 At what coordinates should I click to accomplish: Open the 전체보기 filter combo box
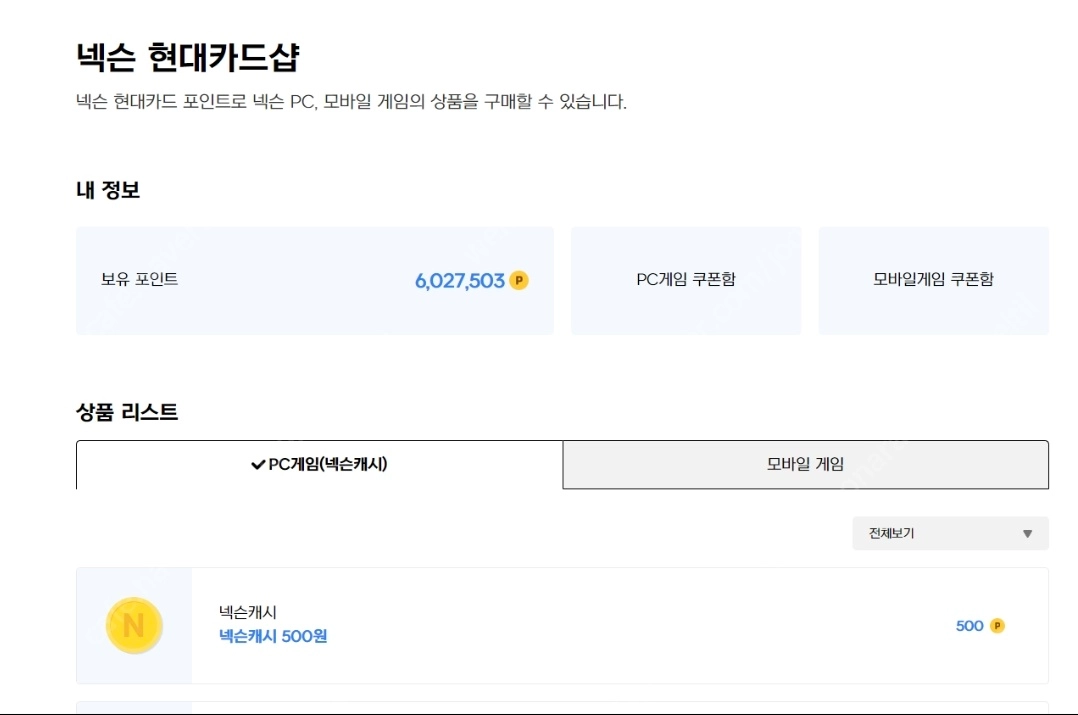(950, 534)
